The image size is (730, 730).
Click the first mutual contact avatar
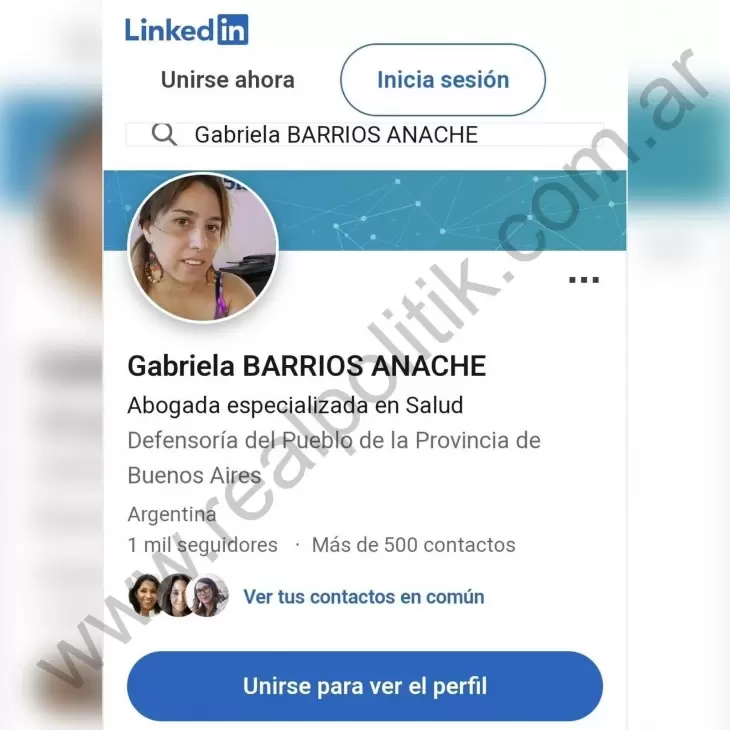point(145,595)
